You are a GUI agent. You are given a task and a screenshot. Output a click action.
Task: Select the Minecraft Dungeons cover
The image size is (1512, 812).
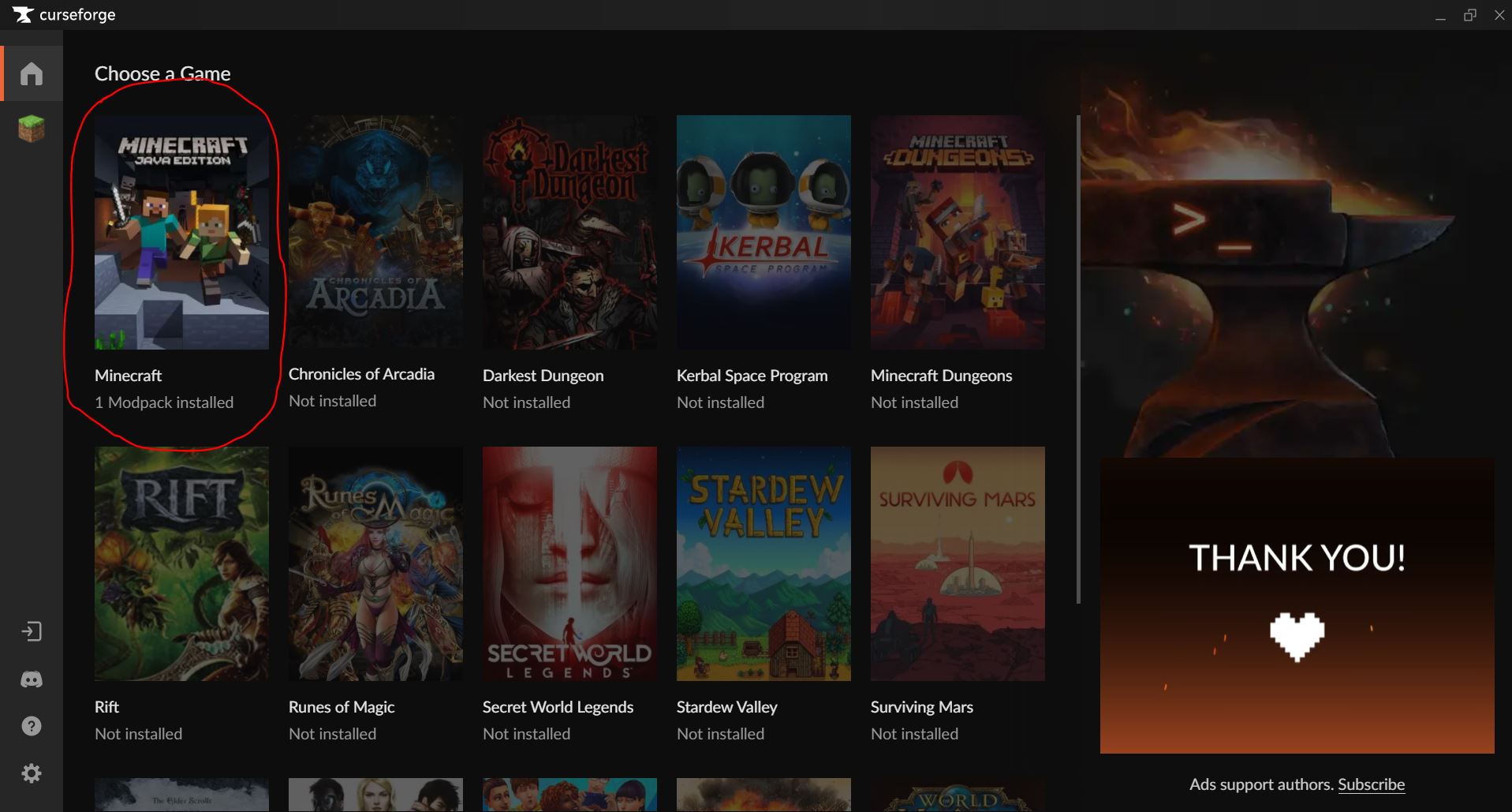(x=958, y=233)
